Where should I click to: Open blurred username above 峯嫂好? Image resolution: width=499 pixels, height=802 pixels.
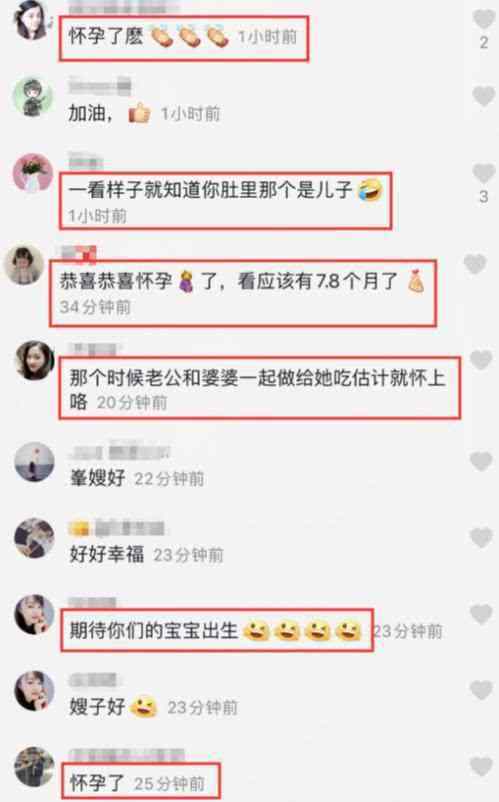click(120, 452)
